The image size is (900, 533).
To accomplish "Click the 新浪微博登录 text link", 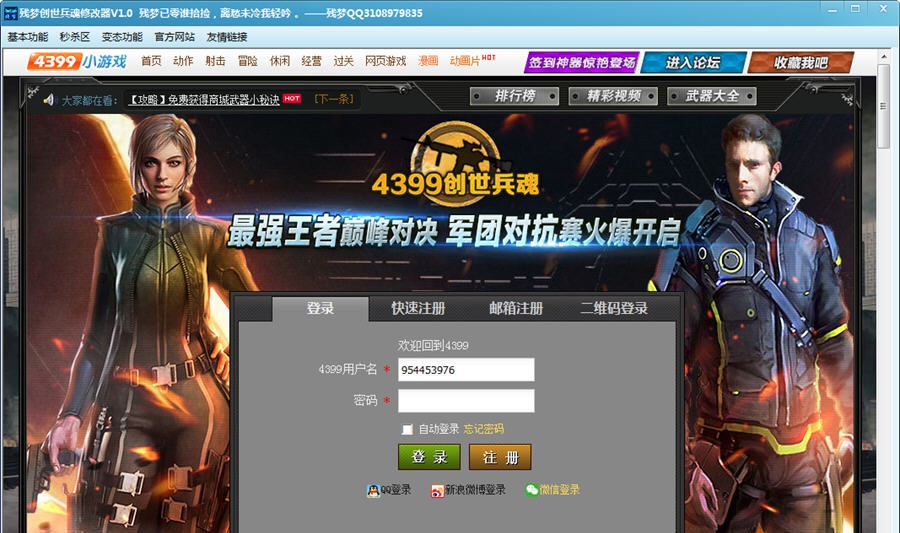I will tap(475, 490).
